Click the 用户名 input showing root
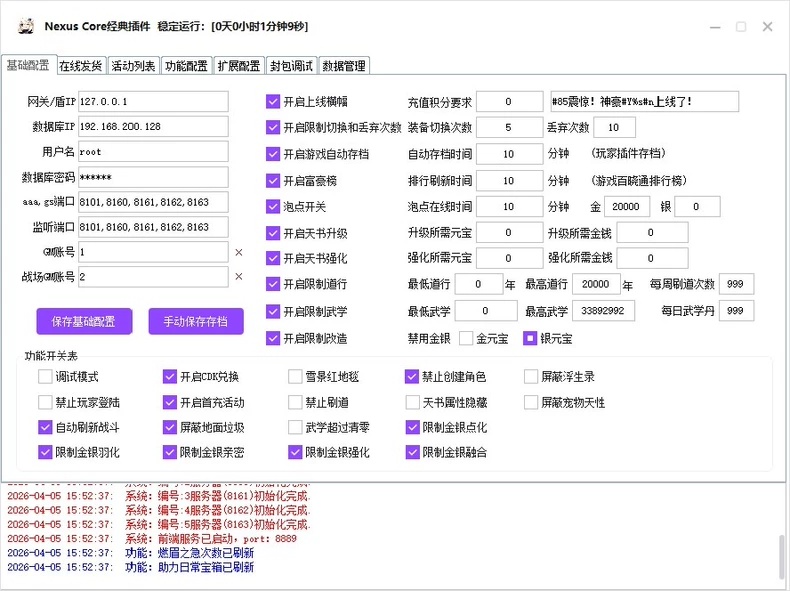The height and width of the screenshot is (591, 790). coord(153,152)
